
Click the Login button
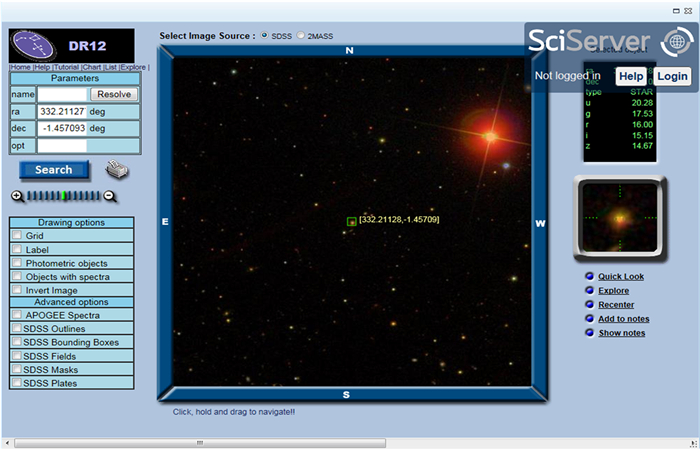point(672,76)
